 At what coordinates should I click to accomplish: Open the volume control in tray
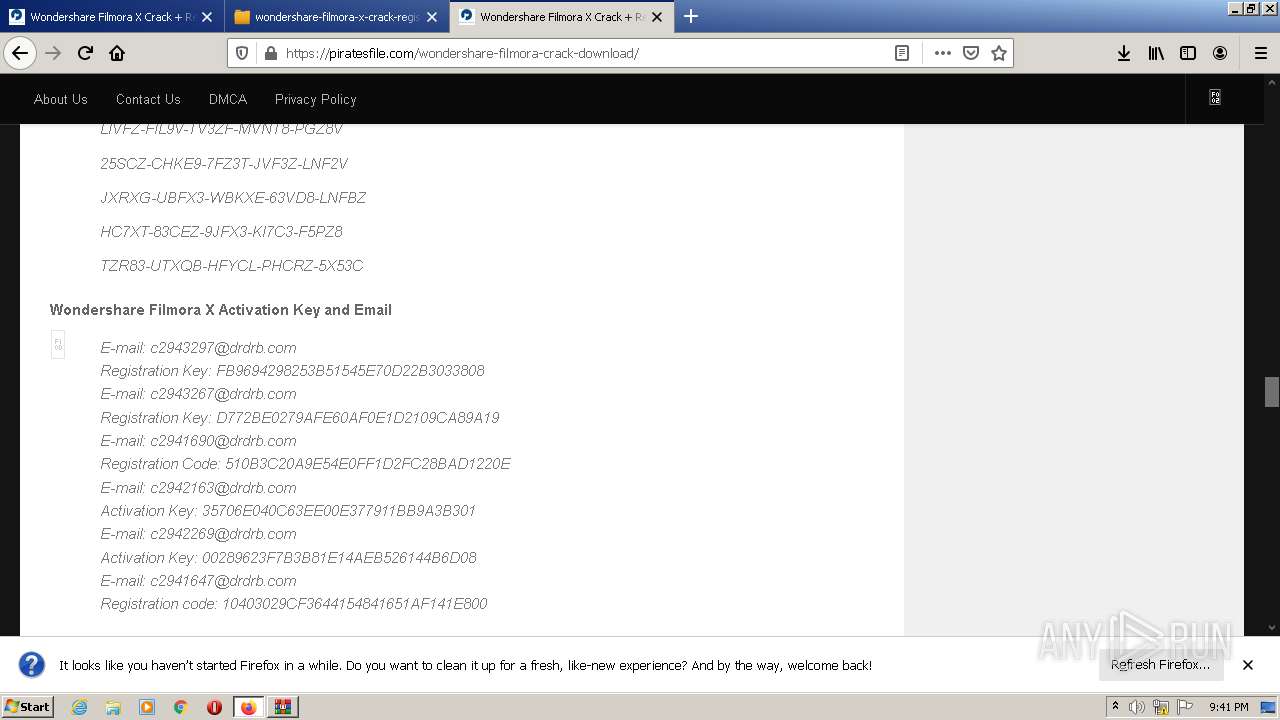(x=1137, y=707)
